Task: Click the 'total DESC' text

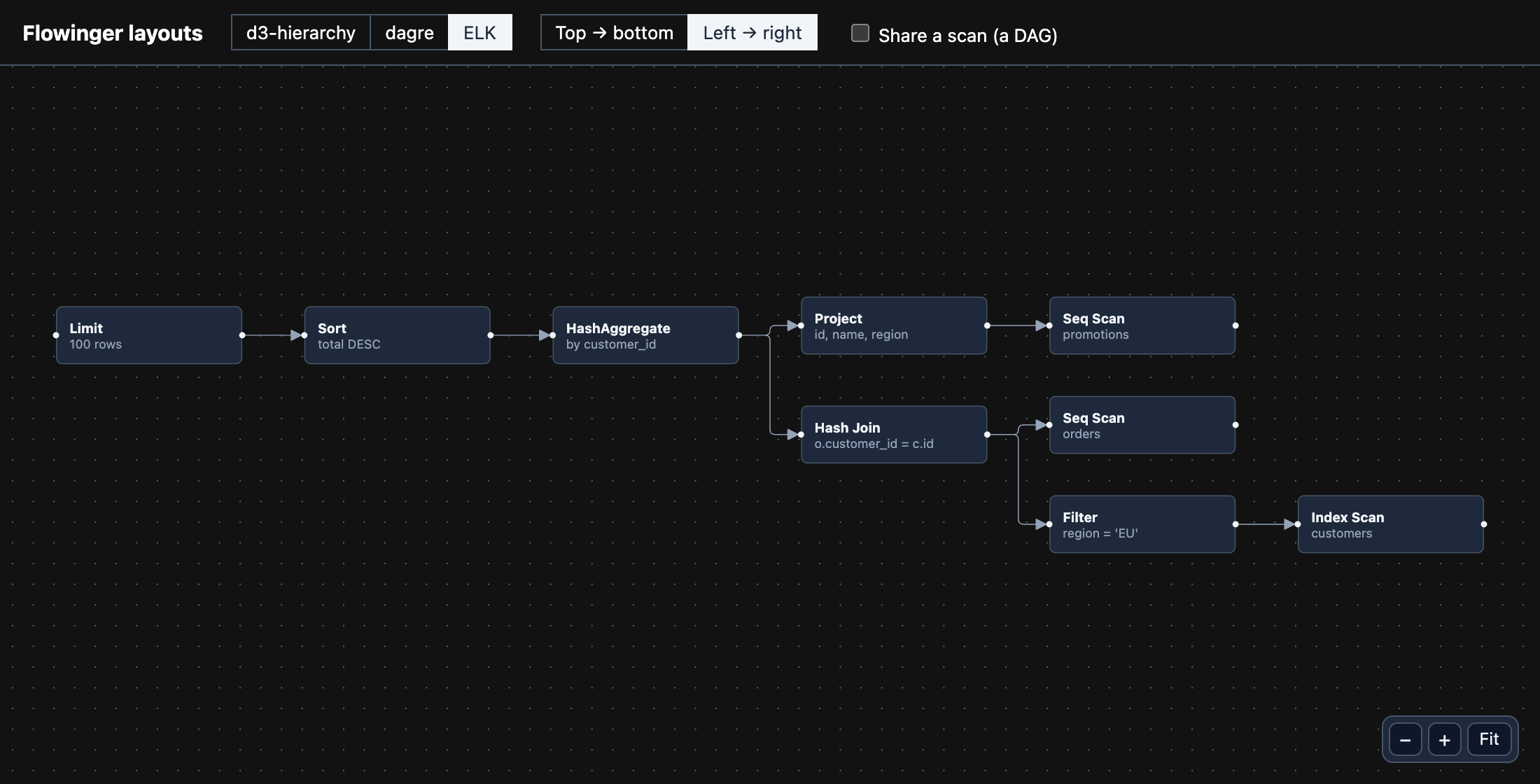Action: [x=349, y=344]
